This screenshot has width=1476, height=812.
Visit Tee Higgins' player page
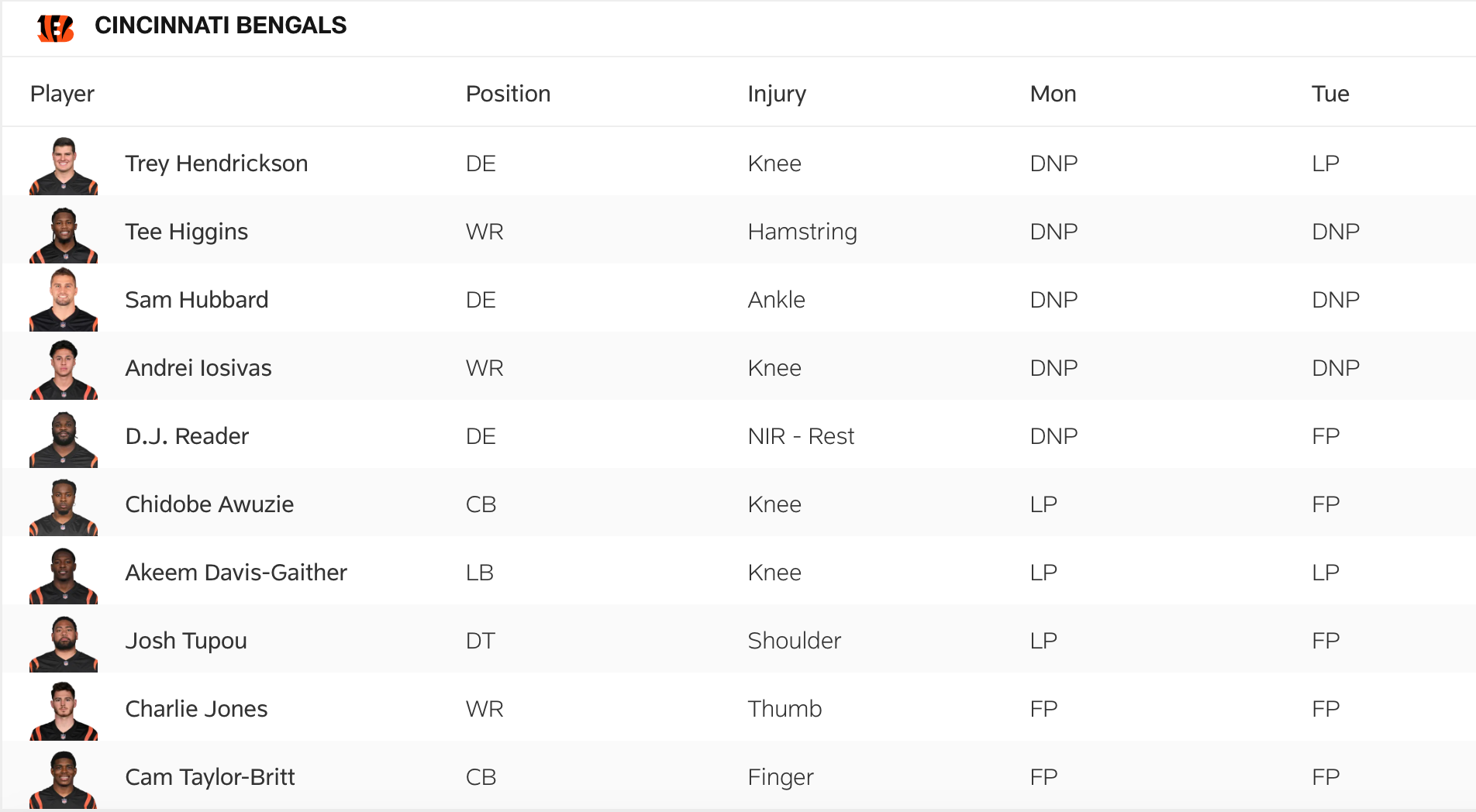[186, 232]
